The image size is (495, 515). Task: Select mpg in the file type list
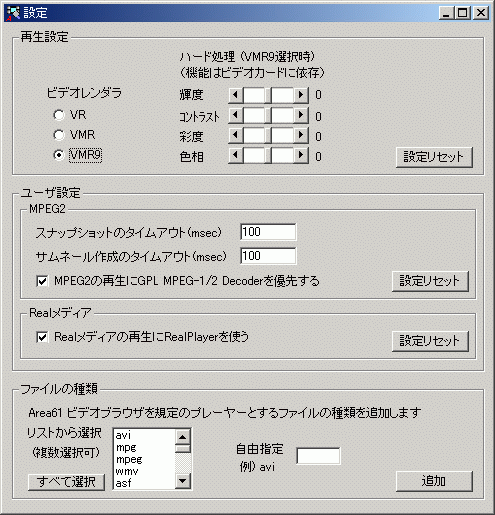[144, 447]
